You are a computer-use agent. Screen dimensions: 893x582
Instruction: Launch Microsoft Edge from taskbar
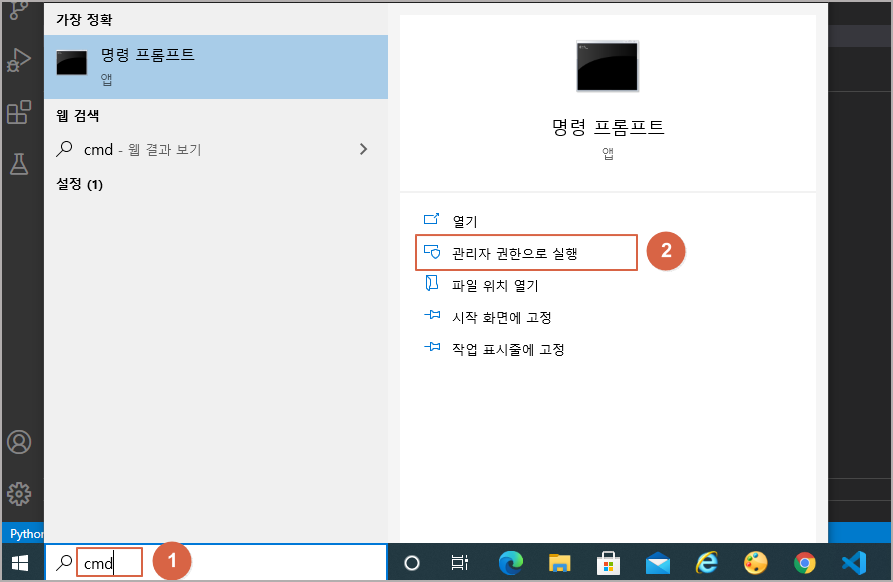click(x=511, y=563)
